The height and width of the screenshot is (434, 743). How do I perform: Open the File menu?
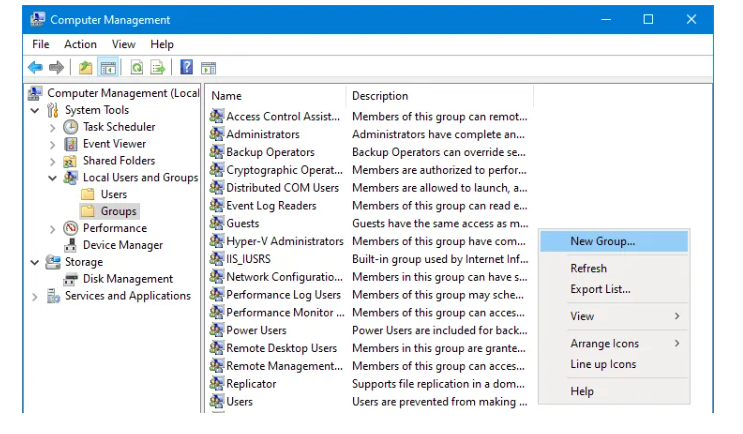click(x=41, y=45)
